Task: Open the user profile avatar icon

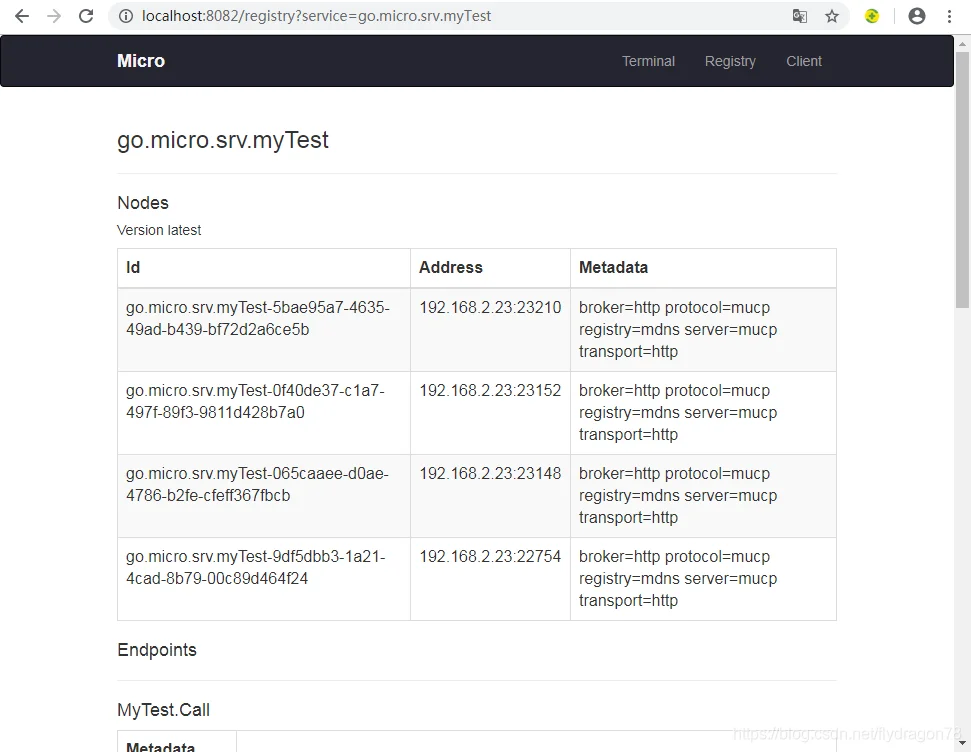Action: 917,16
